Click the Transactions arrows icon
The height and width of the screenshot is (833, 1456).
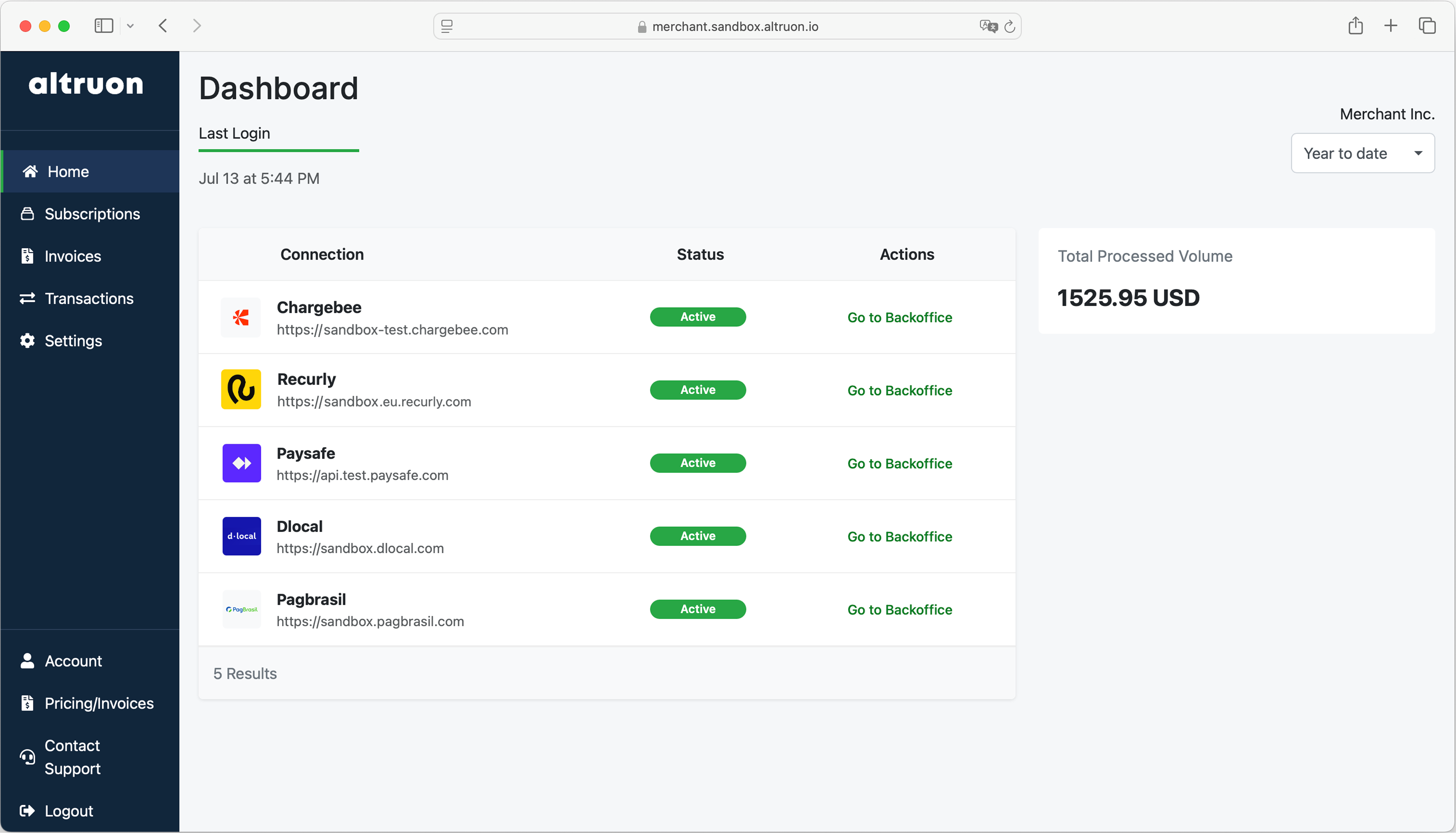[27, 299]
